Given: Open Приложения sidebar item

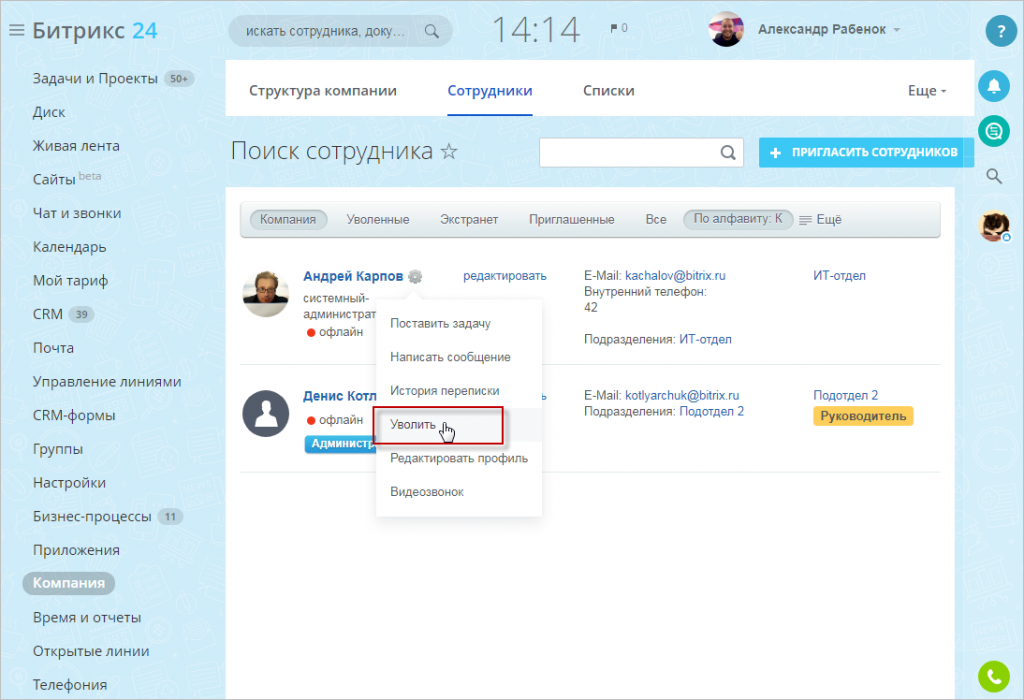Looking at the screenshot, I should [x=76, y=550].
